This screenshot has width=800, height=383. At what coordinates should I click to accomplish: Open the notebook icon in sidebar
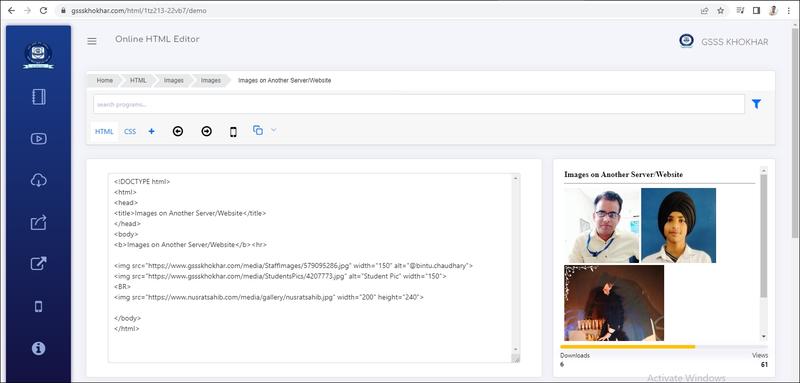click(x=39, y=97)
